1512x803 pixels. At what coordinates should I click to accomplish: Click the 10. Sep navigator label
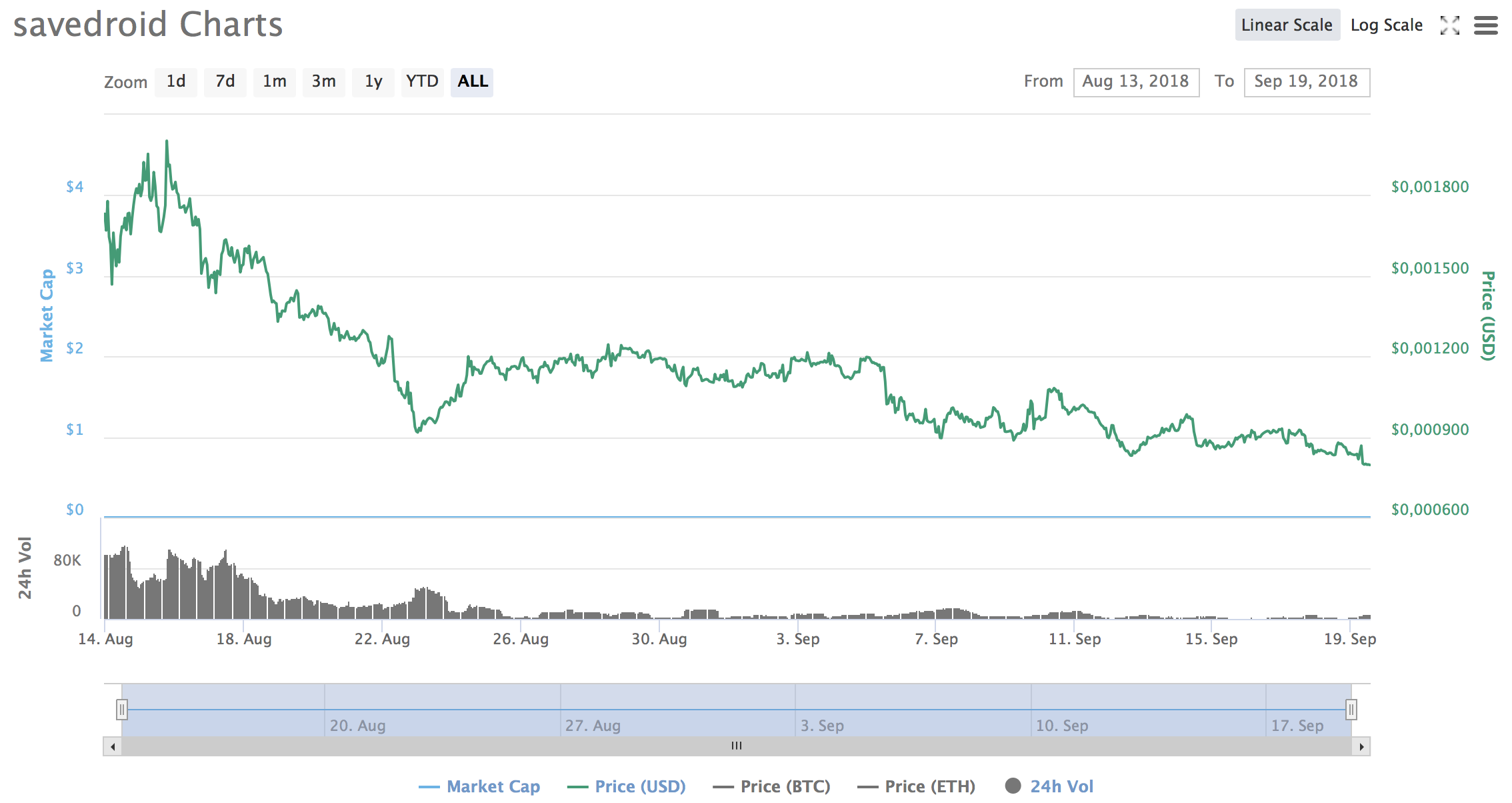coord(1062,726)
